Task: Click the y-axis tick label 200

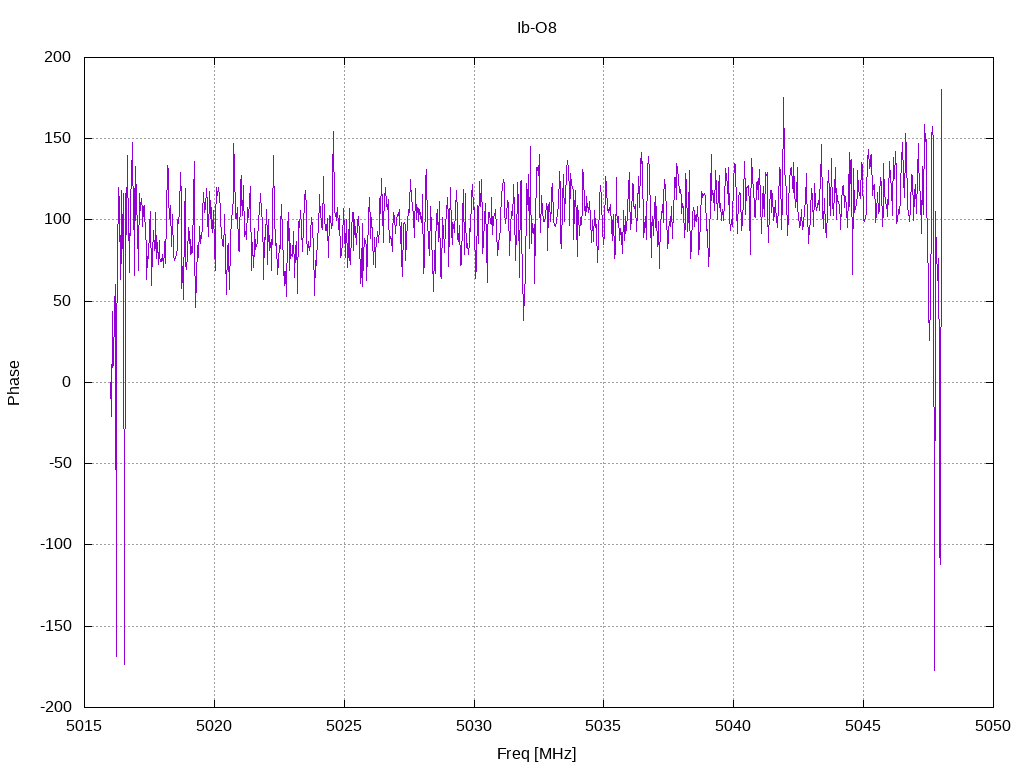Action: (x=57, y=57)
